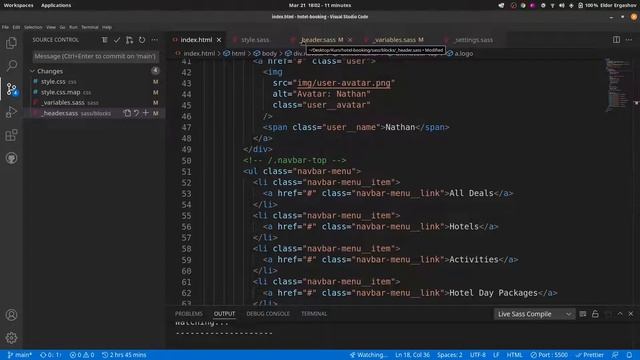The height and width of the screenshot is (360, 640).
Task: Open the Accounts icon in activity bar
Action: [11, 315]
